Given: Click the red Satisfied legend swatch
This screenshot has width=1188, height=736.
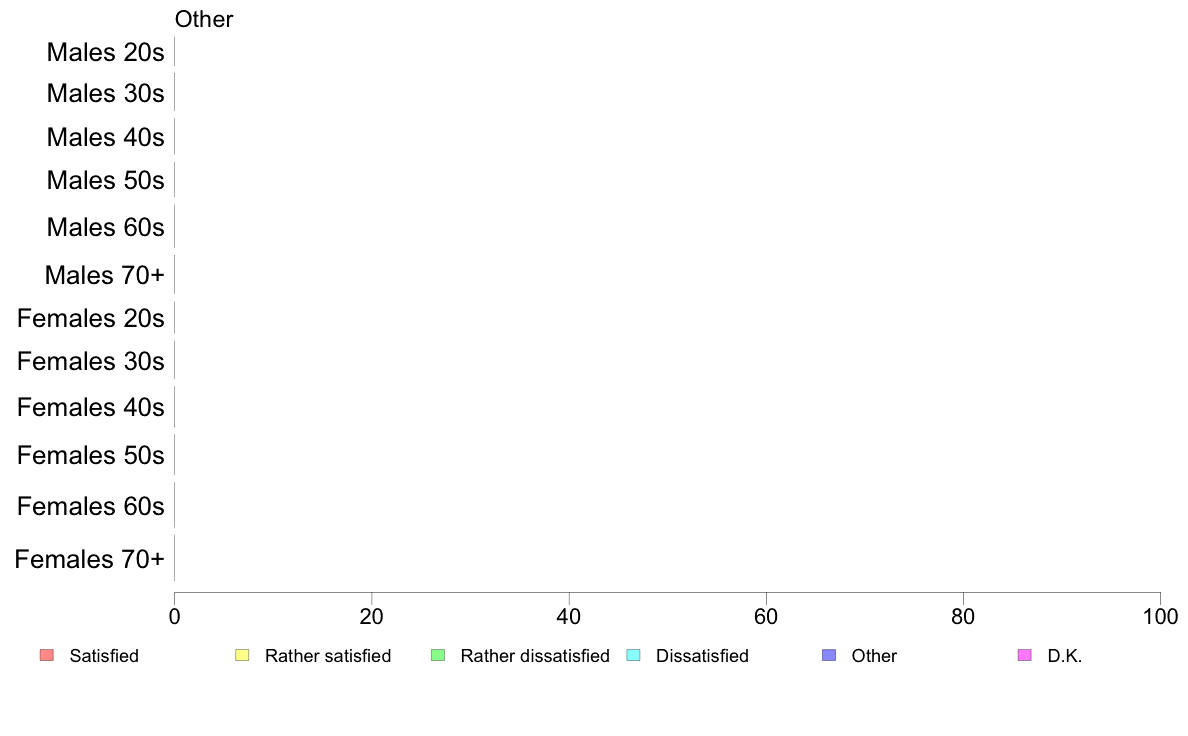Looking at the screenshot, I should coord(47,655).
